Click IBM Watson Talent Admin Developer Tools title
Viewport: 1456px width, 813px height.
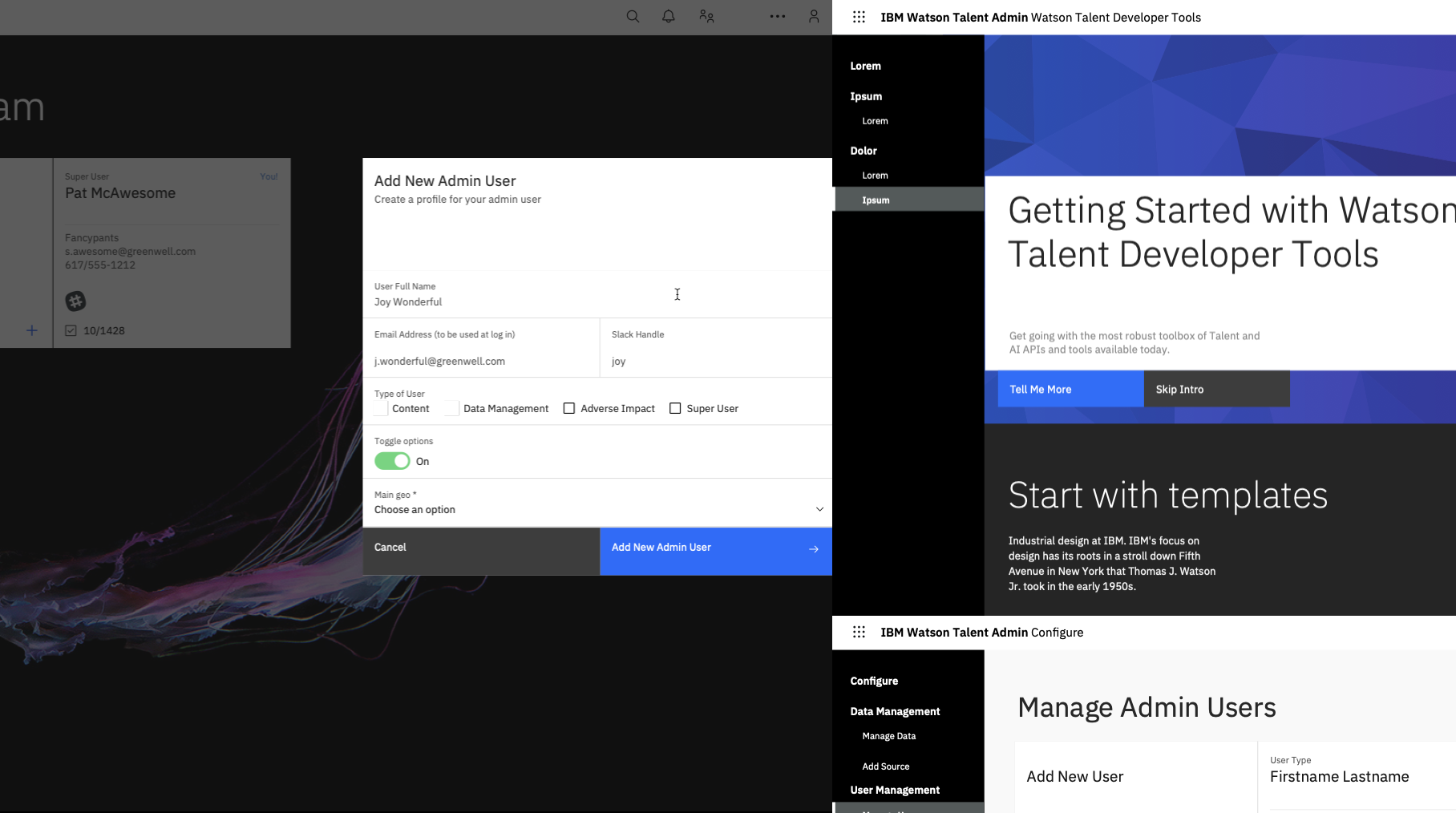[x=1041, y=18]
